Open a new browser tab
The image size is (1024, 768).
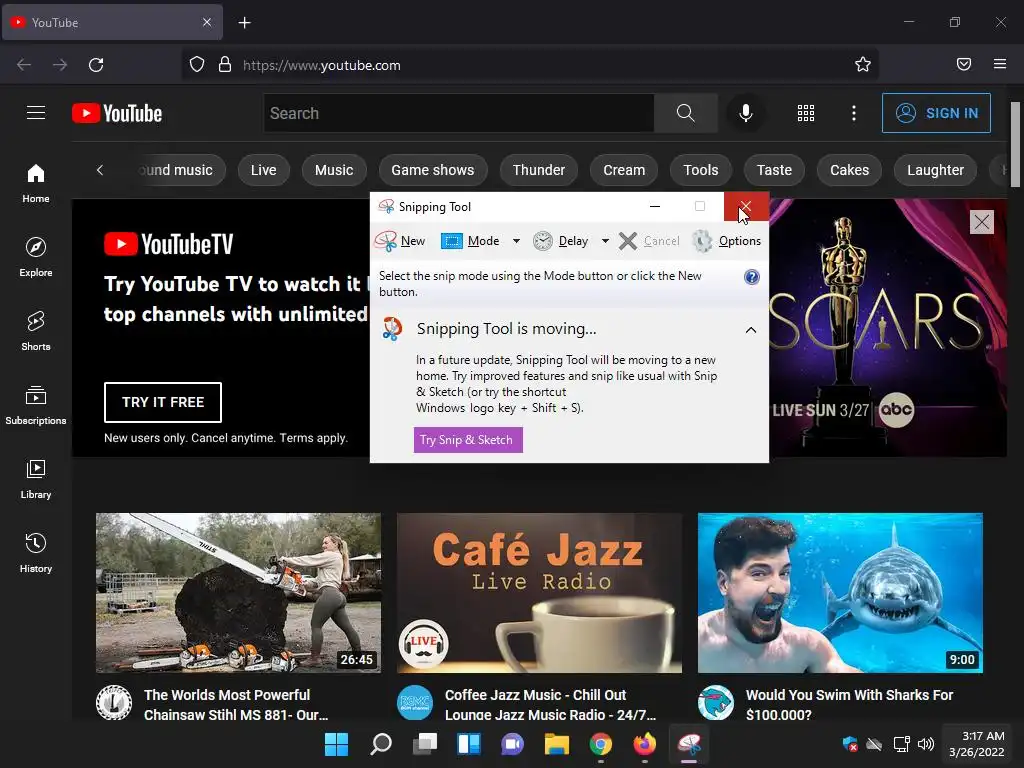pos(244,23)
